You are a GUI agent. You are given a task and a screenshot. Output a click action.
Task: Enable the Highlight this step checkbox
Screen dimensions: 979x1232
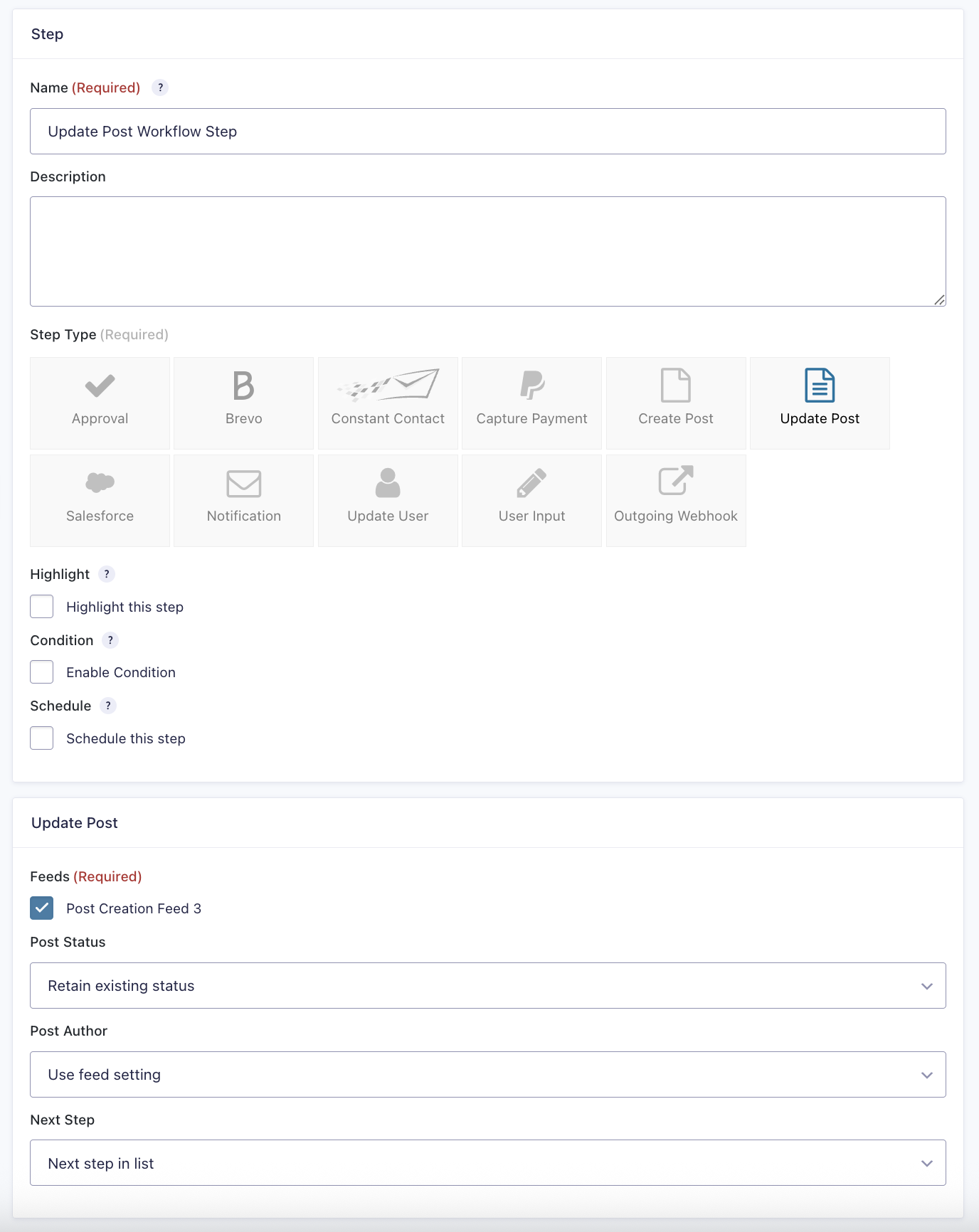(42, 607)
